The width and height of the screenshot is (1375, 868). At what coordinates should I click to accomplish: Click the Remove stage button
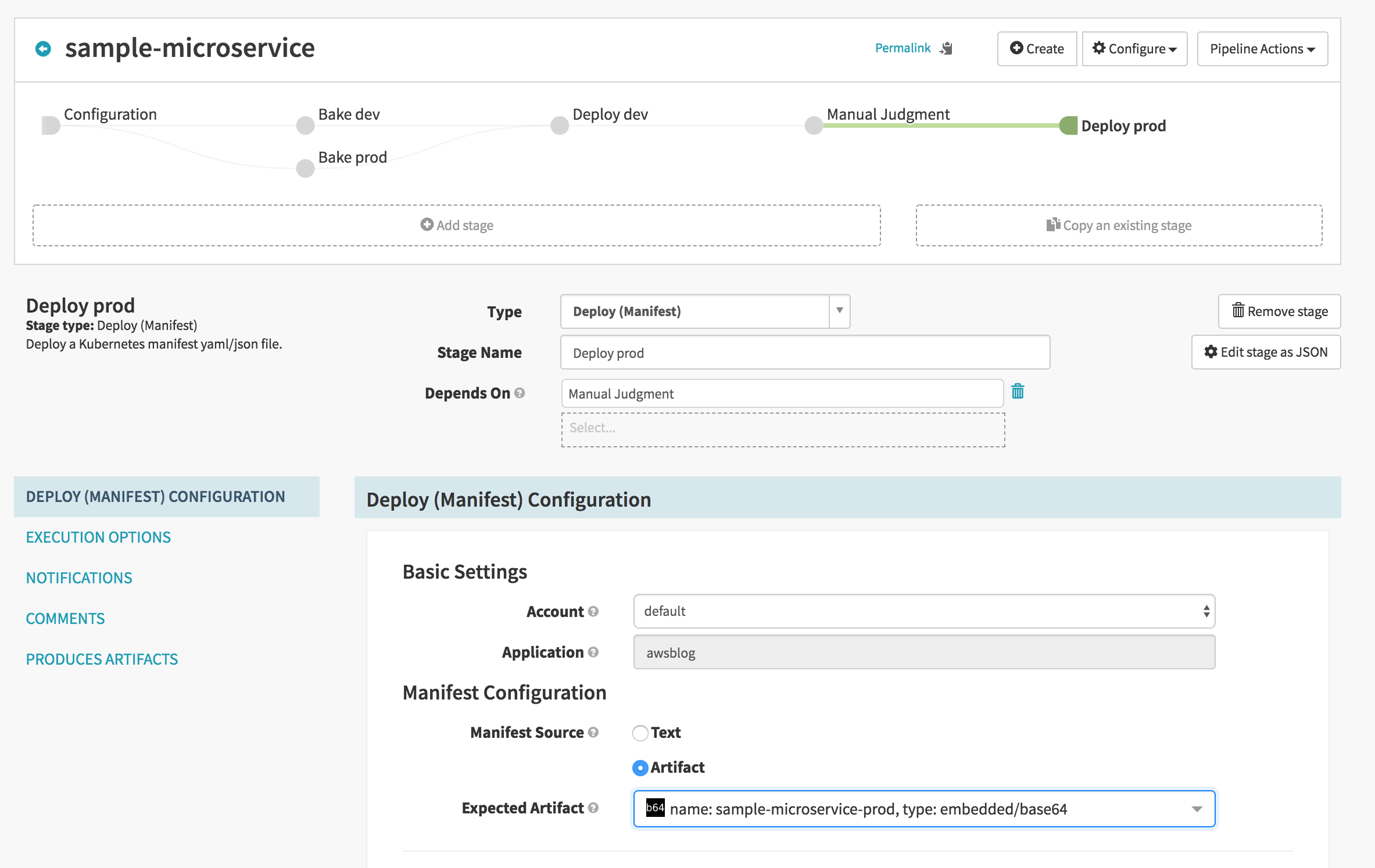click(x=1279, y=311)
